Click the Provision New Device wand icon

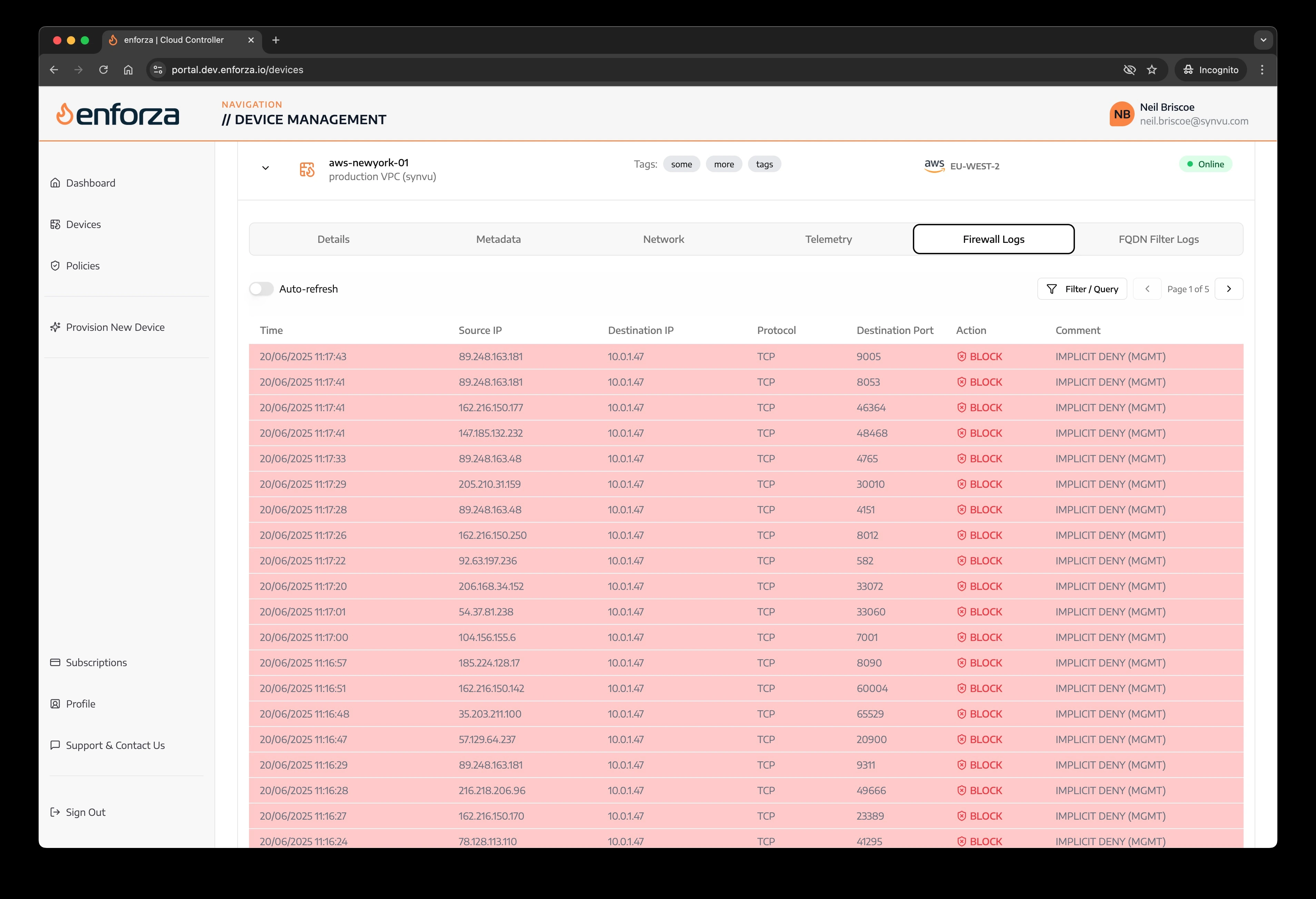coord(55,327)
